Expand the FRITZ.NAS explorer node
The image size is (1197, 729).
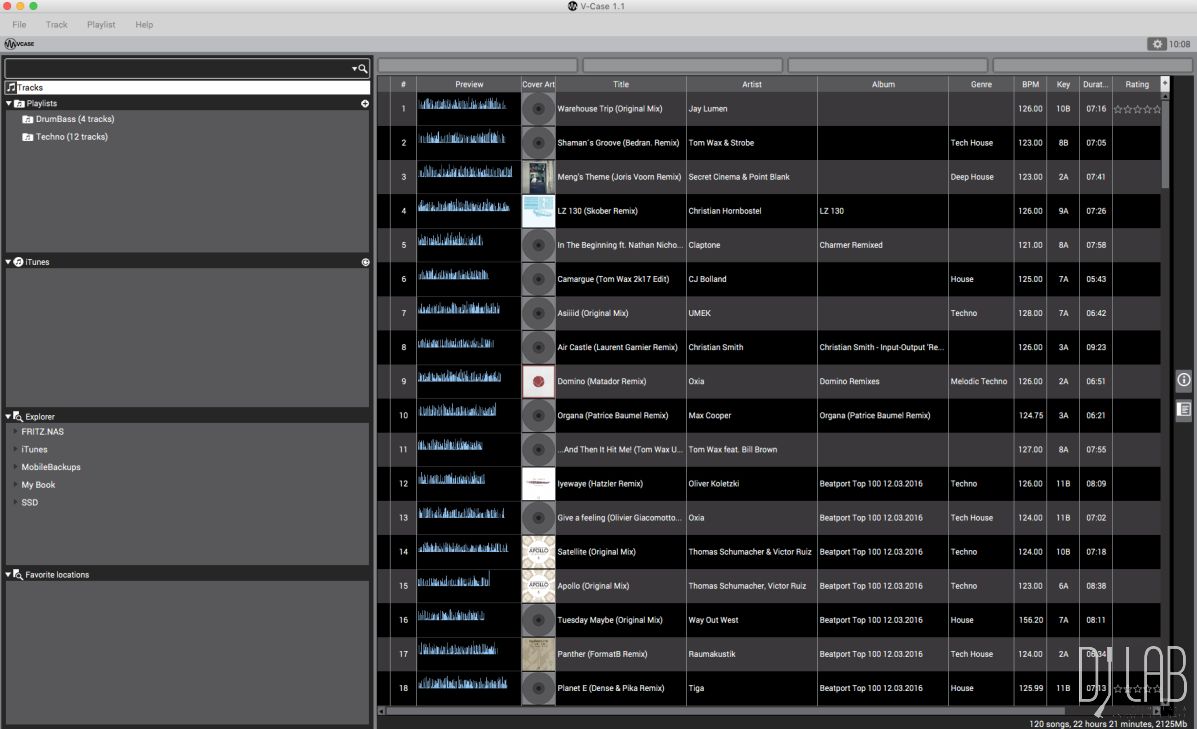[x=14, y=432]
